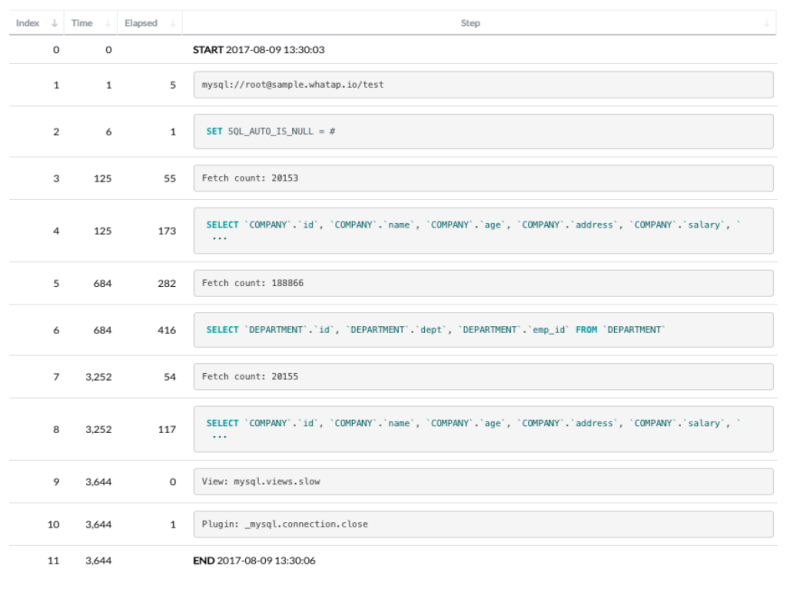Click the View: mysql.views.slow step
The width and height of the screenshot is (800, 596).
(x=483, y=481)
